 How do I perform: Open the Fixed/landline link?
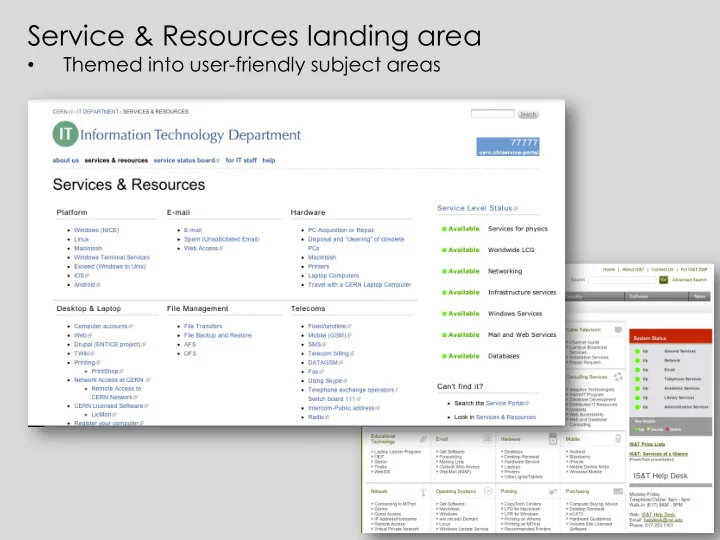coord(329,326)
